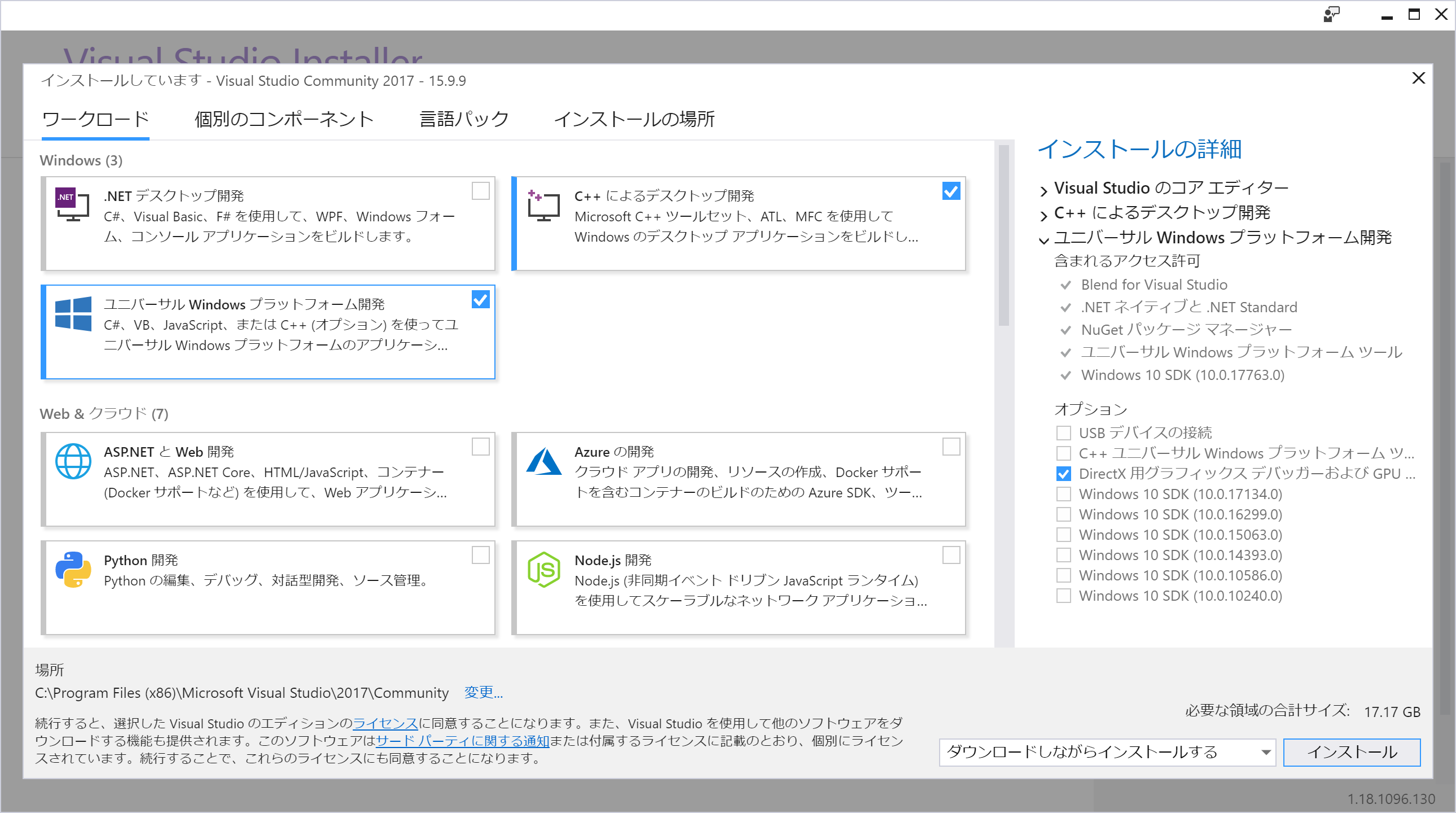Open the feedback icon in title bar
Screen dimensions: 1456x813
pos(1332,14)
